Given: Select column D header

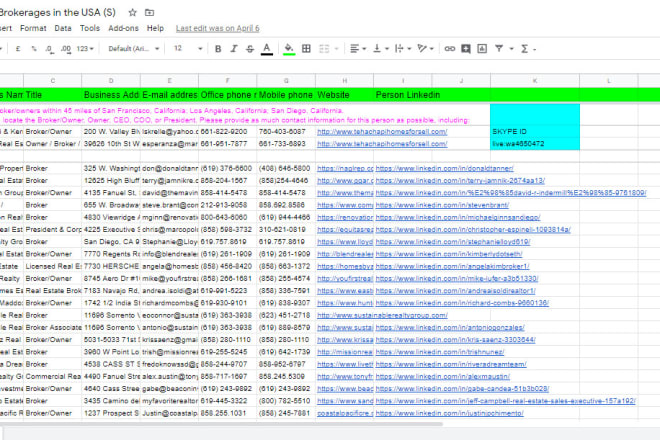Looking at the screenshot, I should [111, 80].
